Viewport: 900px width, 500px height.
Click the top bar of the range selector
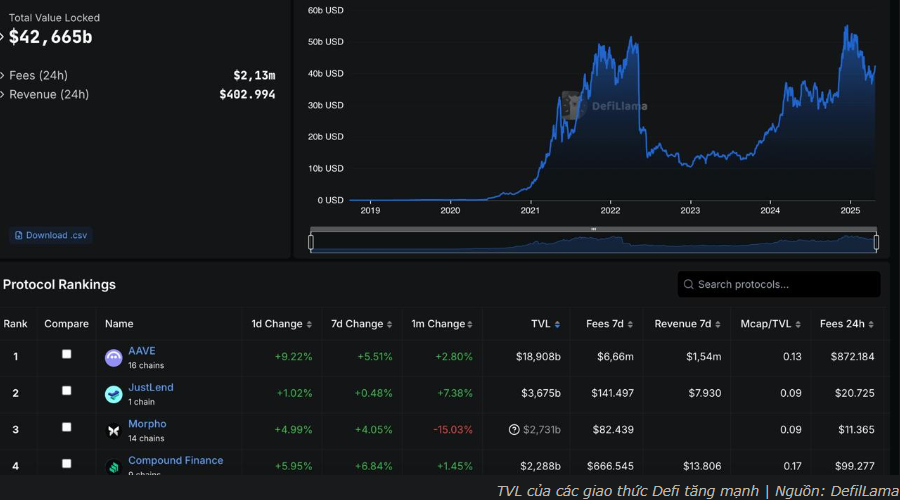pos(593,229)
